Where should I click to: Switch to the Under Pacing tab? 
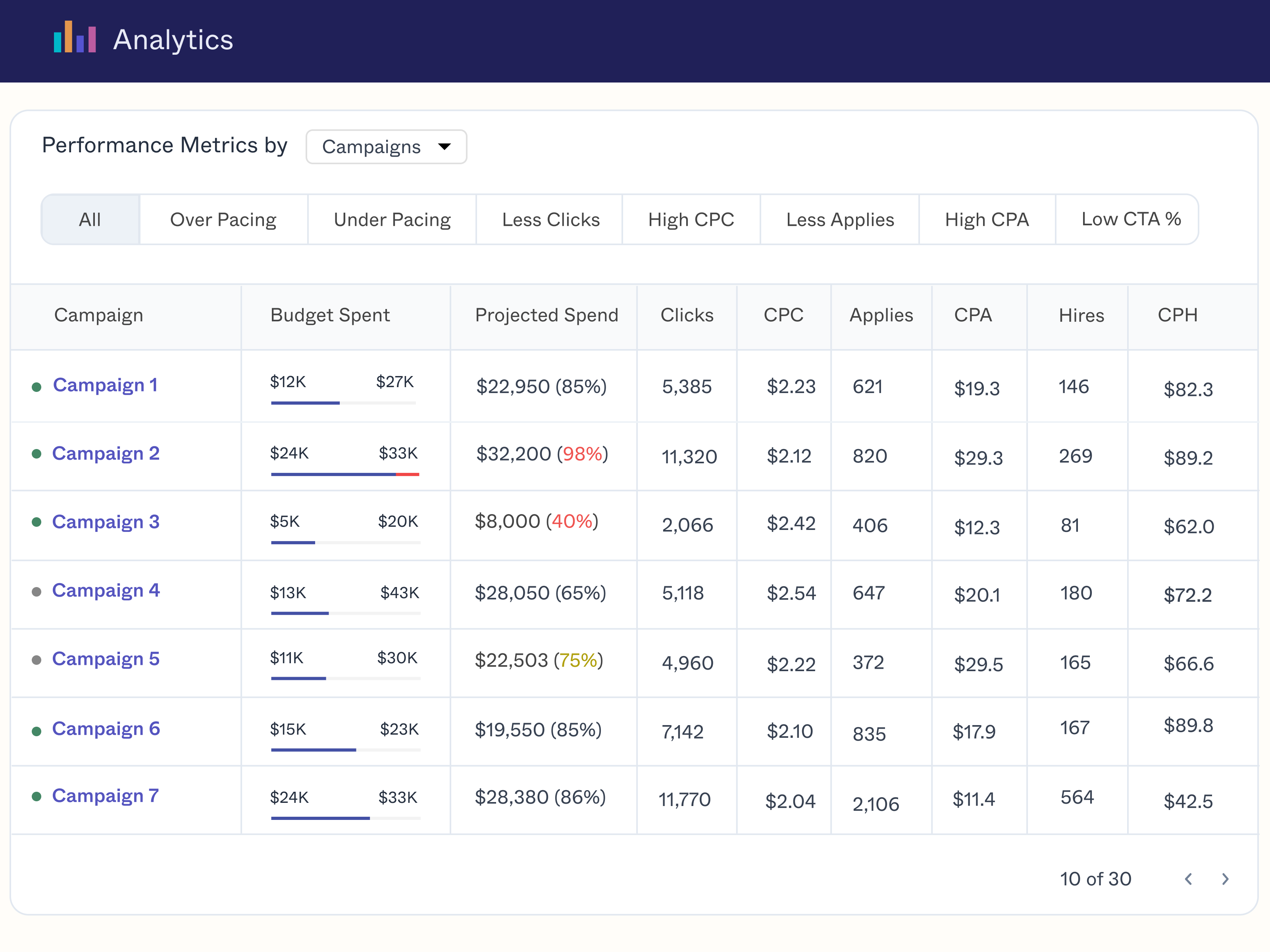(x=392, y=220)
